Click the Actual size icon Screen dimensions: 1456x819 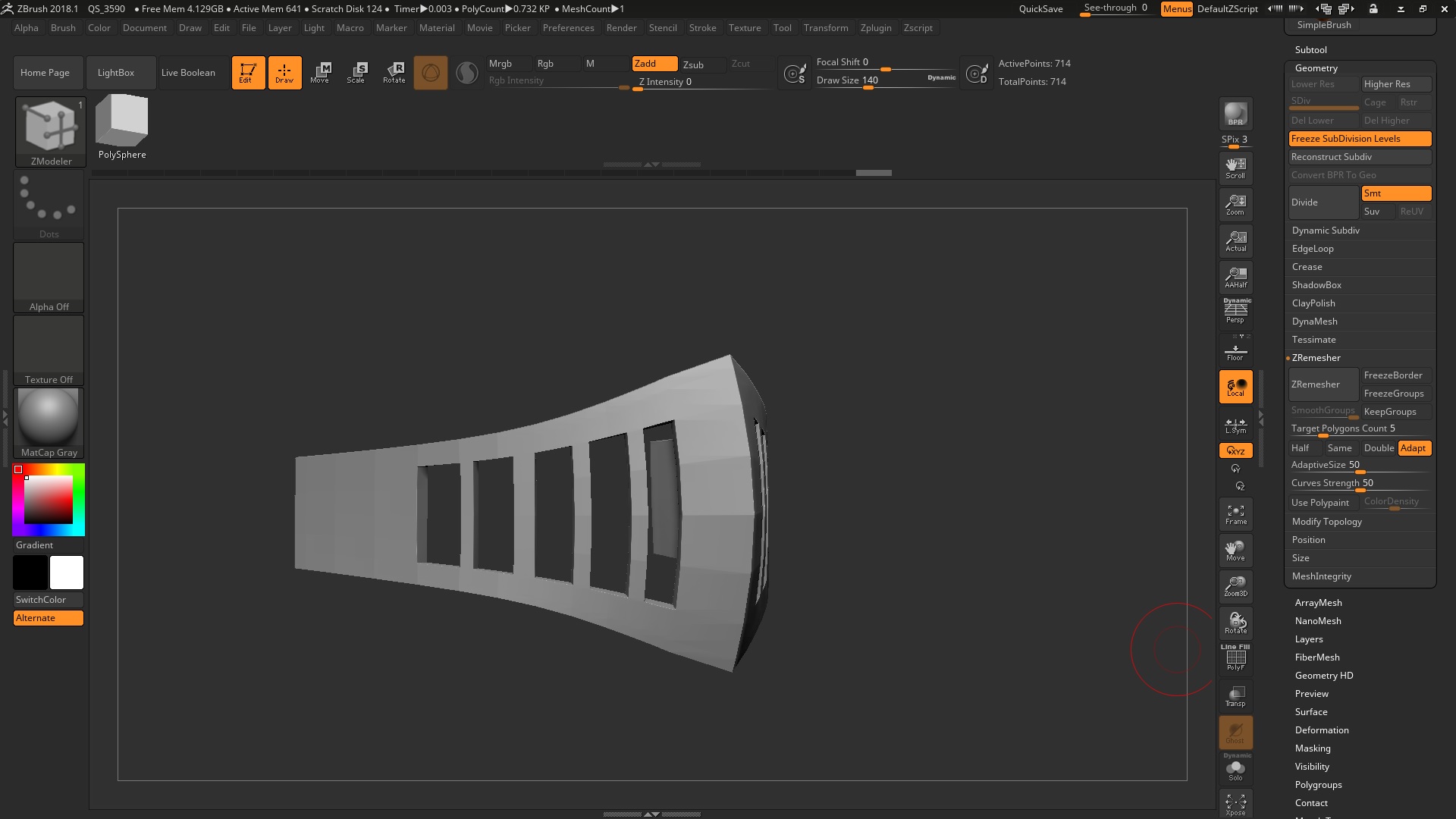(1235, 241)
